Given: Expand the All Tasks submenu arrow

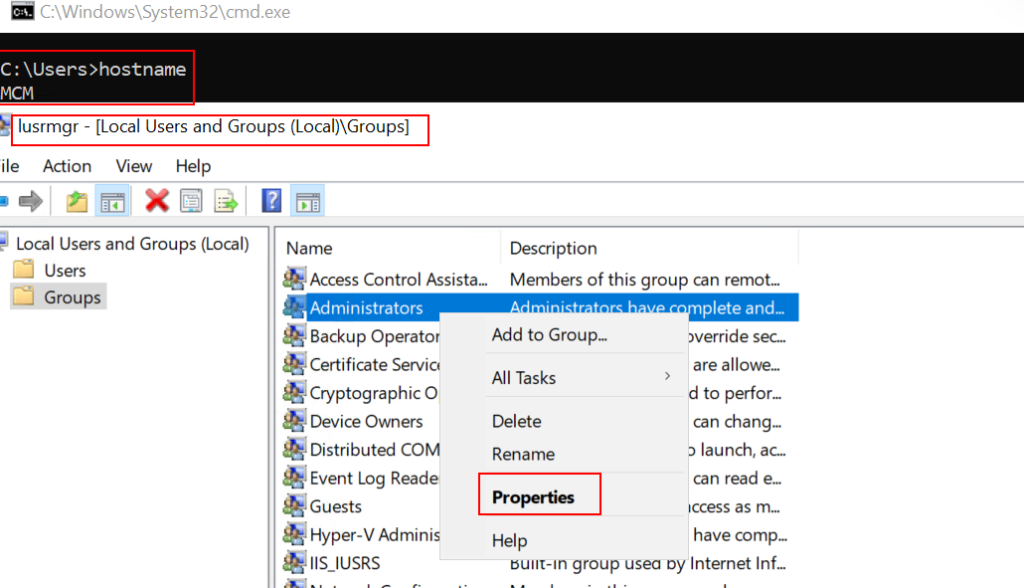Looking at the screenshot, I should click(x=667, y=377).
